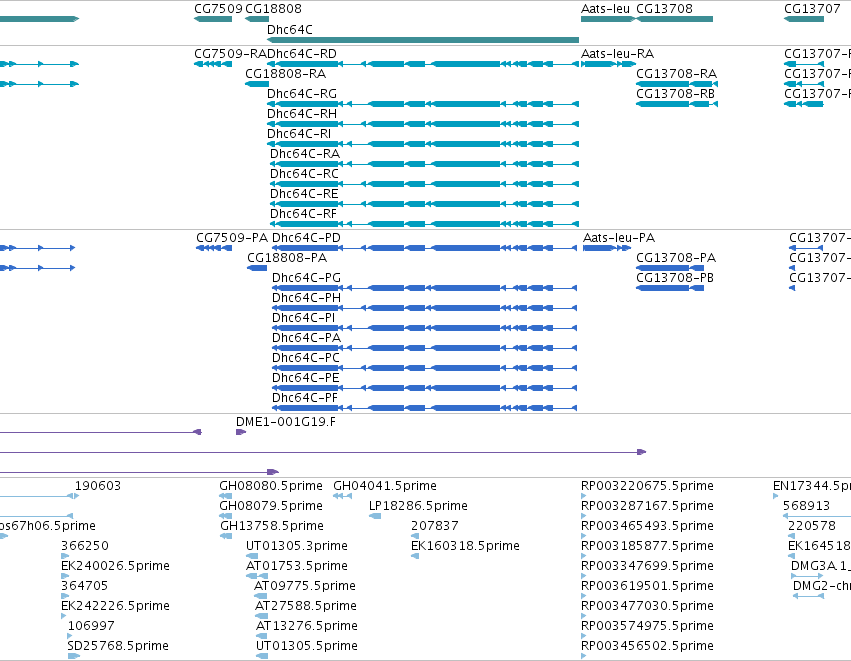The width and height of the screenshot is (851, 661).
Task: Click the AT13276.5prime label
Action: 307,627
